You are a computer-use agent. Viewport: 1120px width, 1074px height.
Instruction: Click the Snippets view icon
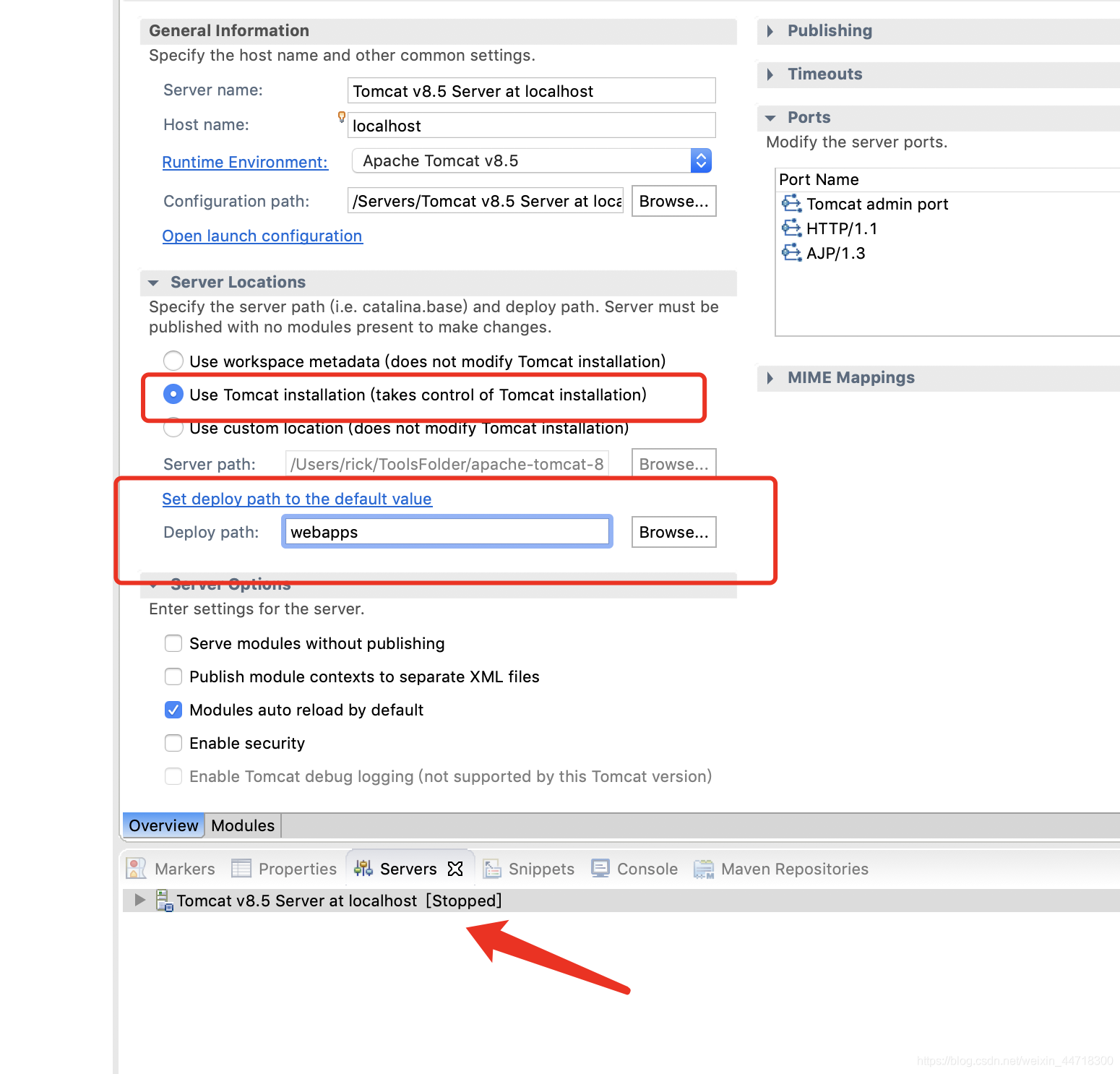[x=492, y=868]
